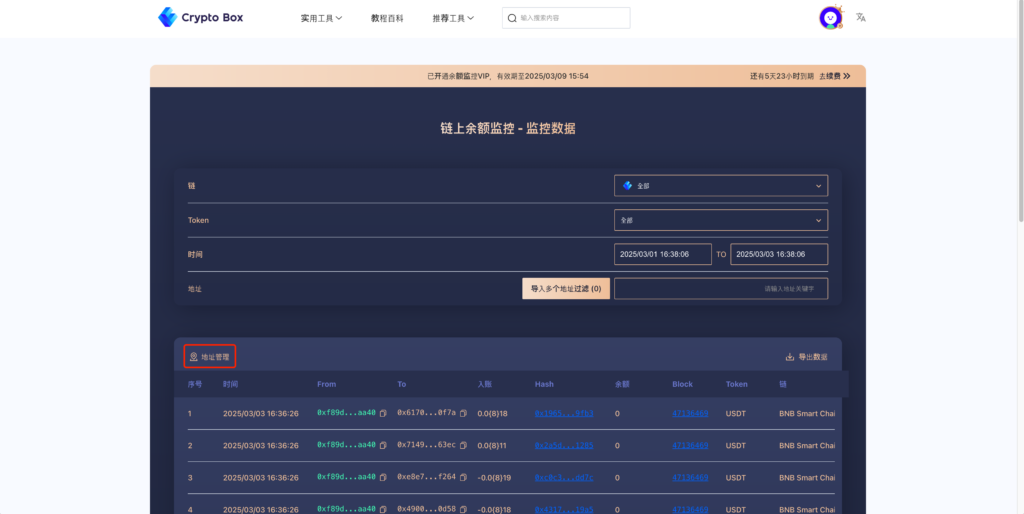Open the 推荐工具 menu
Image resolution: width=1024 pixels, height=514 pixels.
[x=453, y=18]
